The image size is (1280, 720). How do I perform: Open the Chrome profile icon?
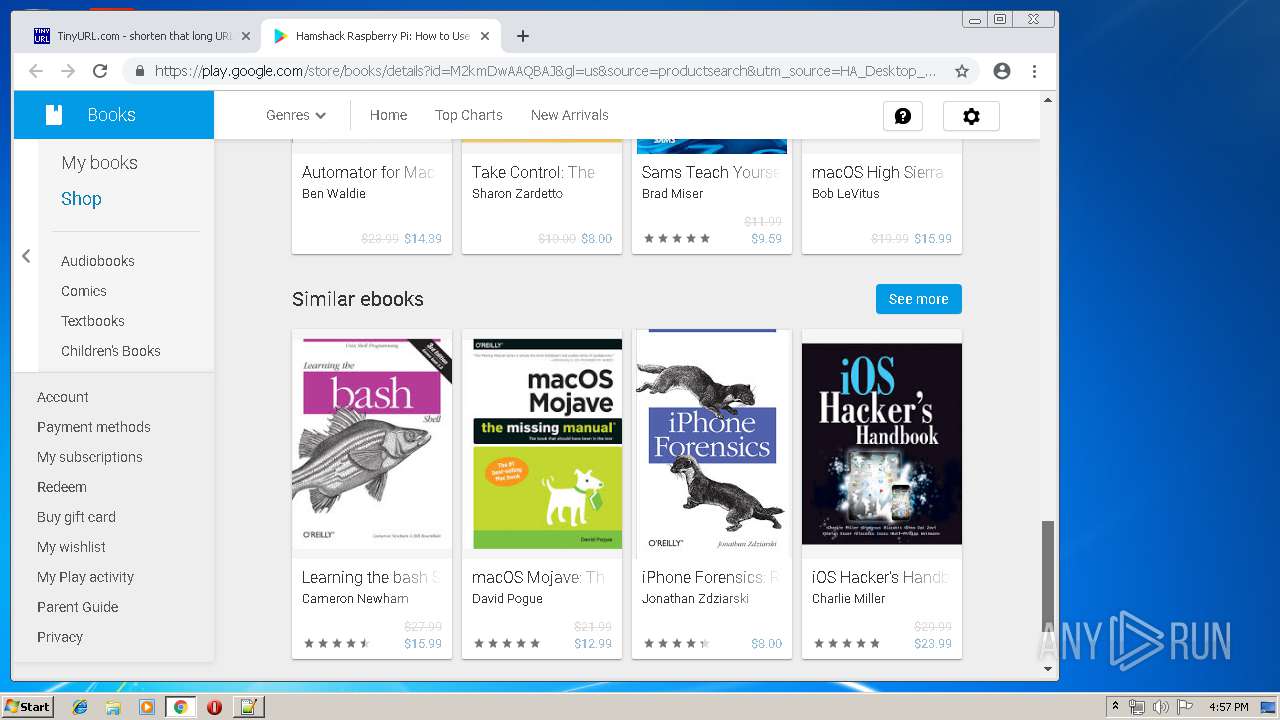pos(1002,71)
